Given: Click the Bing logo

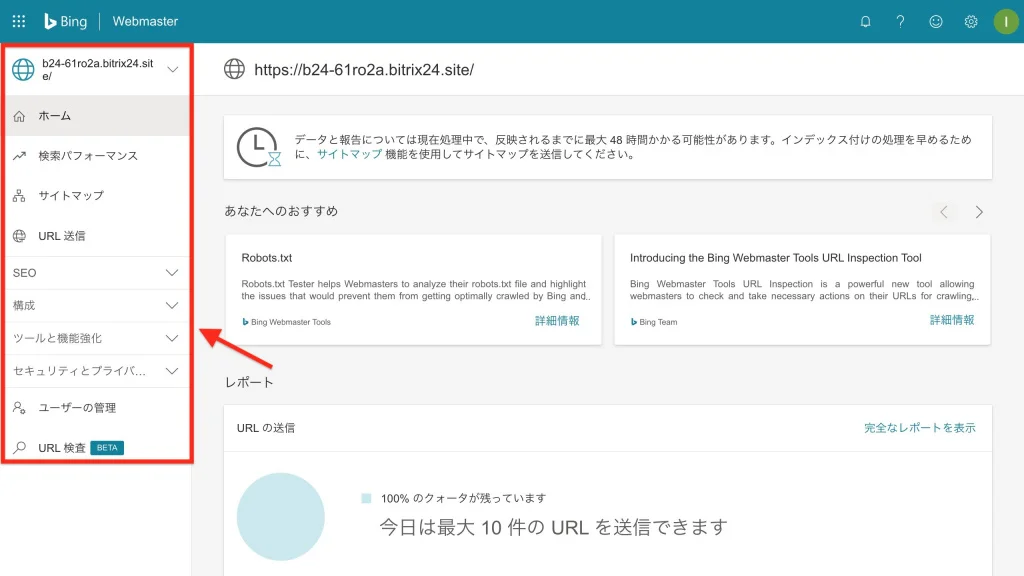Looking at the screenshot, I should [65, 22].
